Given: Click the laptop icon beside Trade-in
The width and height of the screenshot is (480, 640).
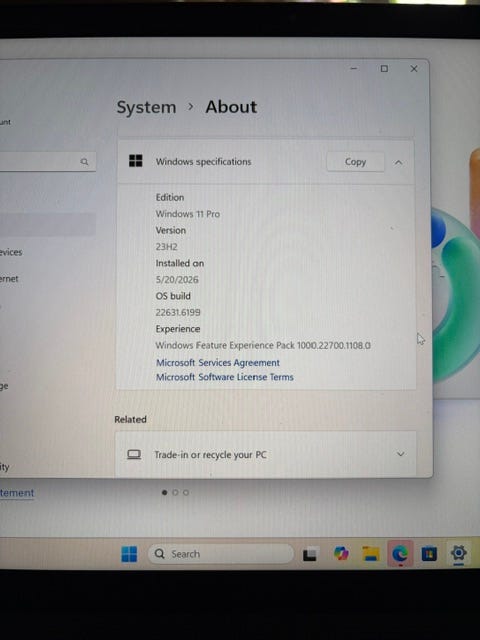Looking at the screenshot, I should pyautogui.click(x=134, y=454).
